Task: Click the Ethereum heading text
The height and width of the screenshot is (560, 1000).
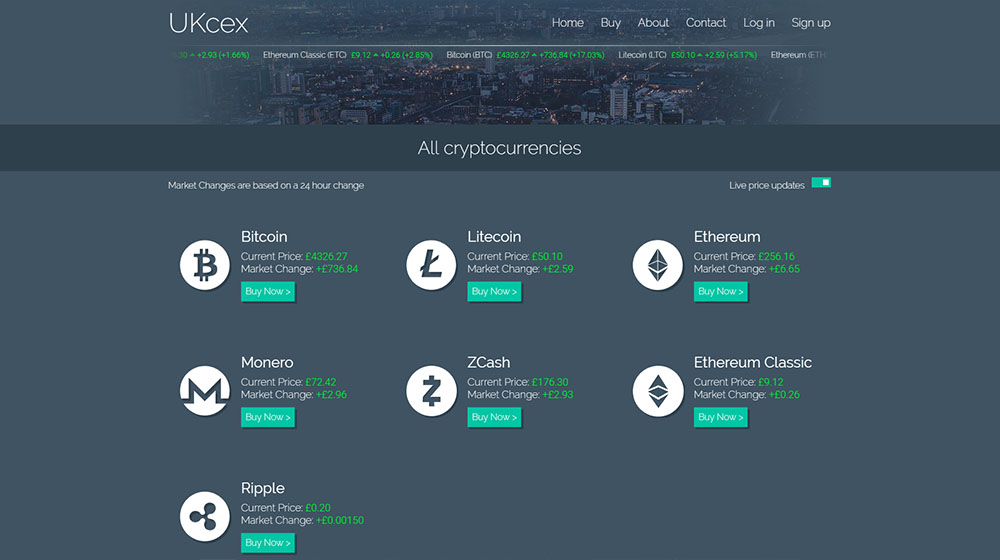Action: point(727,237)
